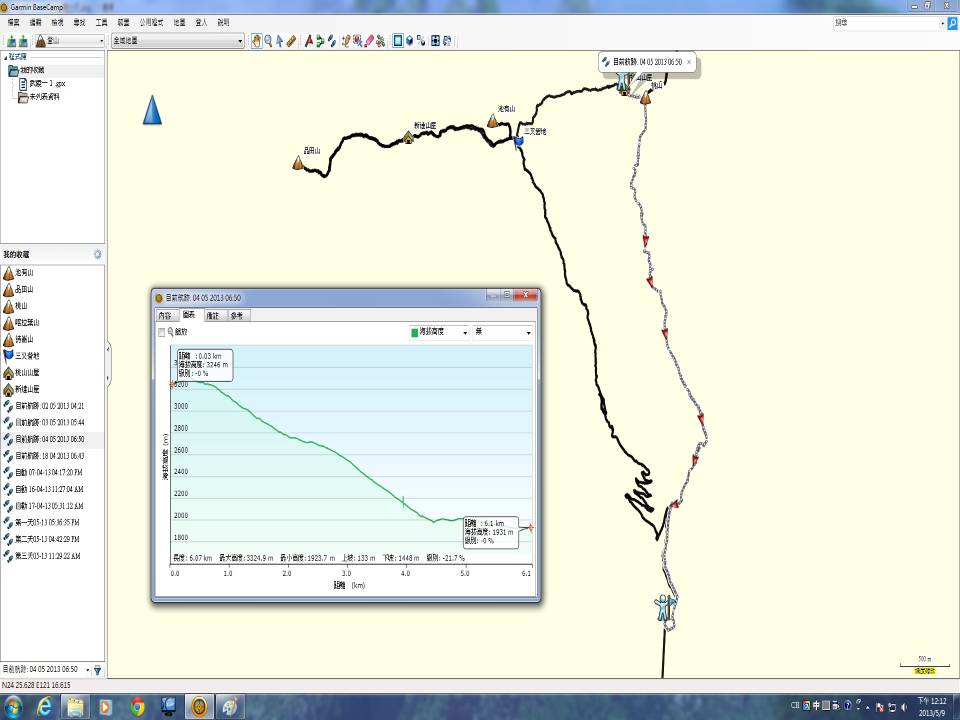This screenshot has width=960, height=720.
Task: Open the 無 second graph data dropdown
Action: coord(502,332)
